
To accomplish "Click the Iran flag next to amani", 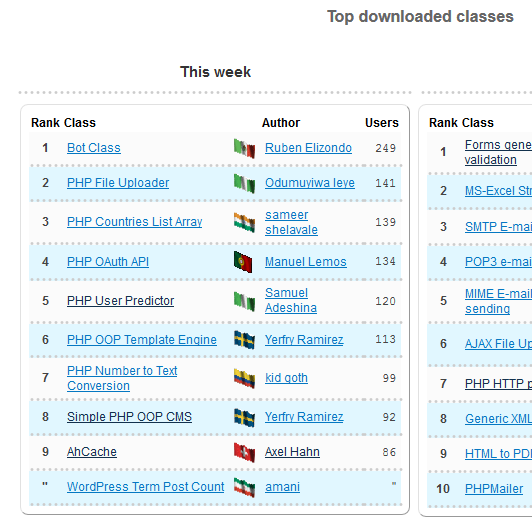I will coord(244,487).
